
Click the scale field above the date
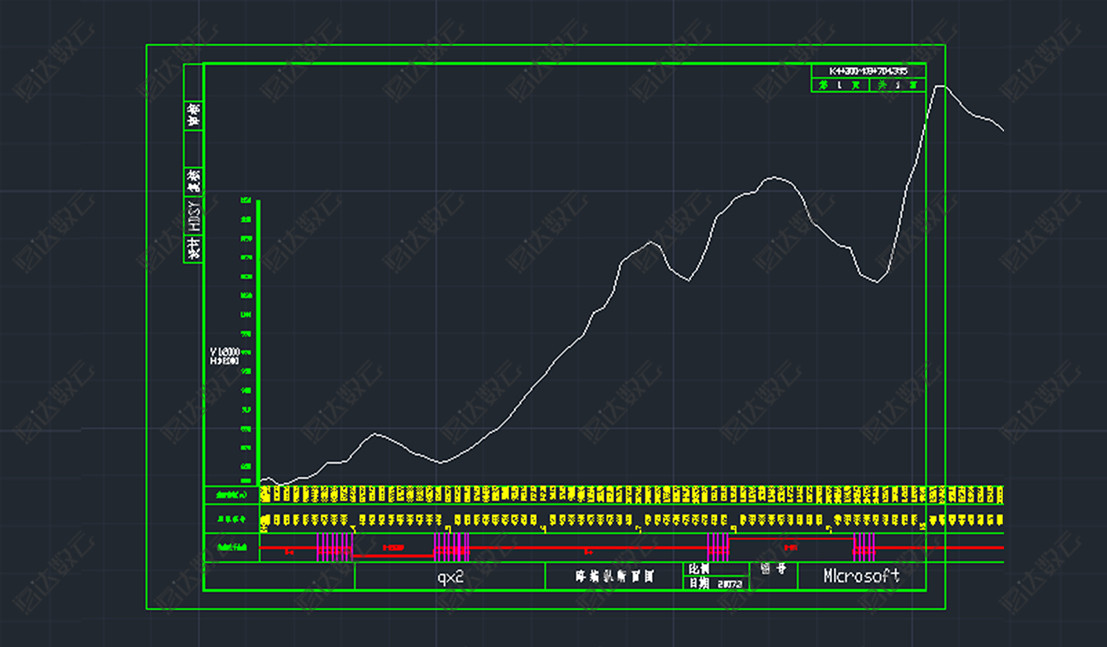point(715,569)
